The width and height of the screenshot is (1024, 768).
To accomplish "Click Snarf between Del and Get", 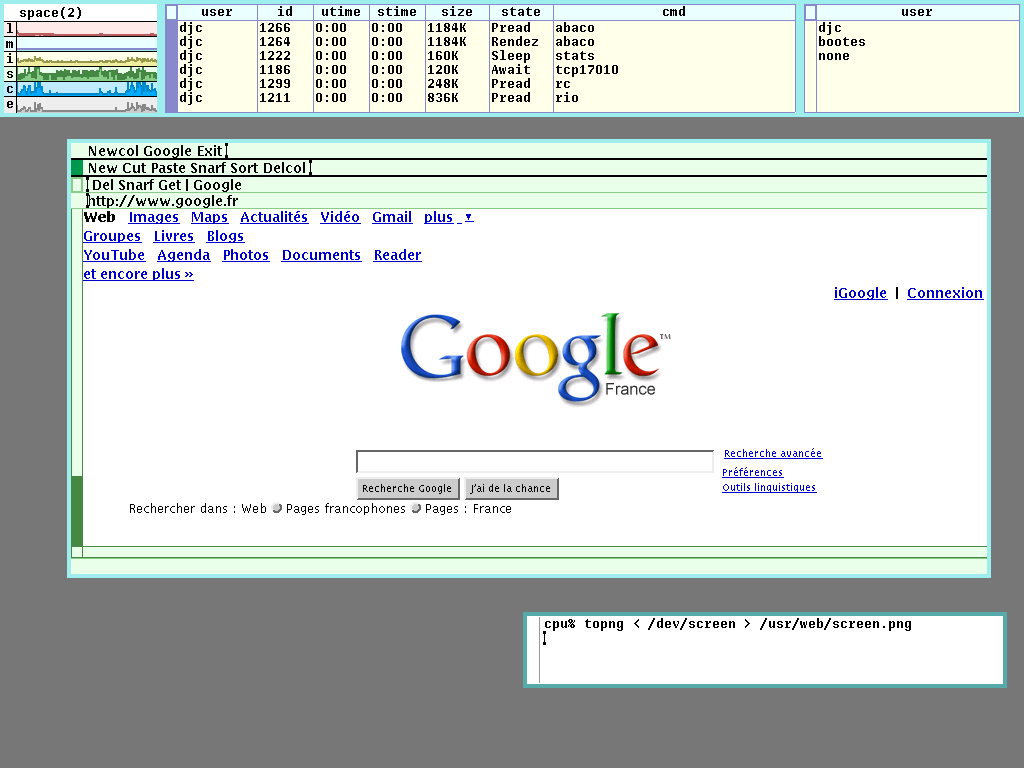I will 135,185.
